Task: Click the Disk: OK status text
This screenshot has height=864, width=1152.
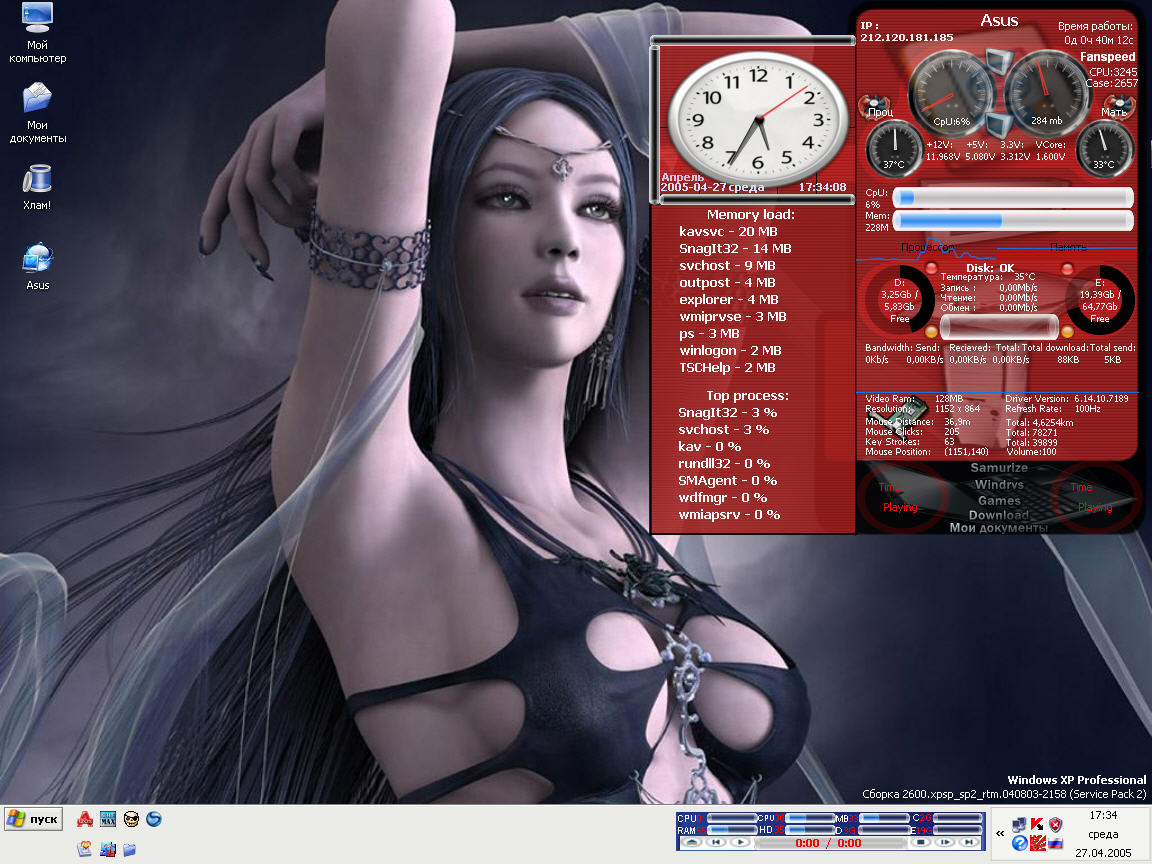Action: click(x=990, y=268)
